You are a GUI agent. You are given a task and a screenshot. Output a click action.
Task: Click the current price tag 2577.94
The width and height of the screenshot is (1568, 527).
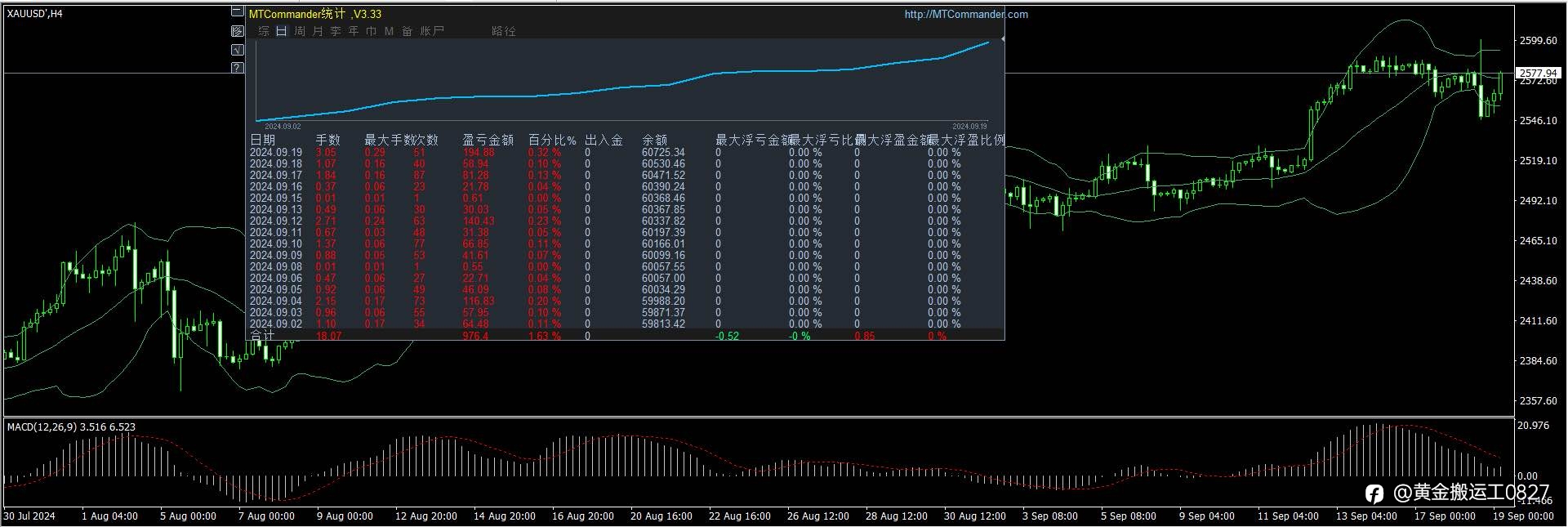tap(1538, 74)
